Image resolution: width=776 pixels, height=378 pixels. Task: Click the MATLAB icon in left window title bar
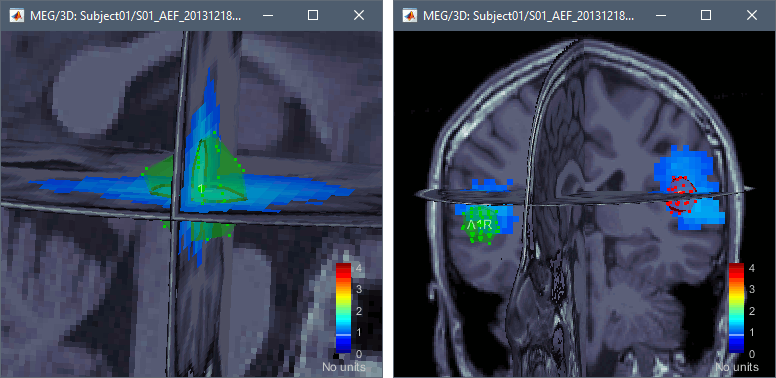17,16
